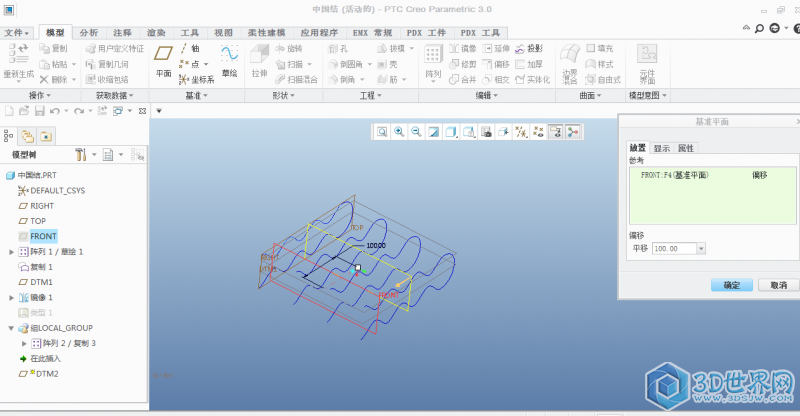Click the 确定 (OK) button
800x416 pixels.
pyautogui.click(x=731, y=285)
